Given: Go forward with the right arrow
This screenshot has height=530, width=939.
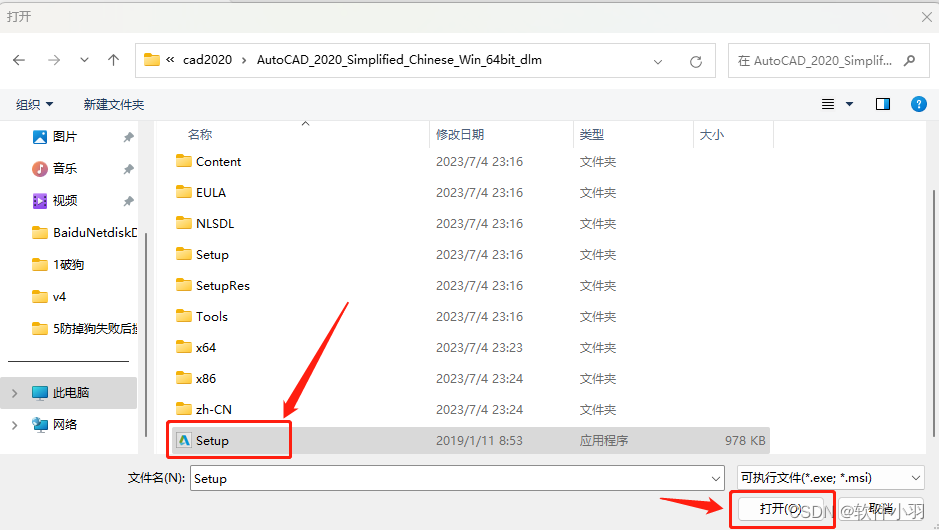Looking at the screenshot, I should pos(54,60).
